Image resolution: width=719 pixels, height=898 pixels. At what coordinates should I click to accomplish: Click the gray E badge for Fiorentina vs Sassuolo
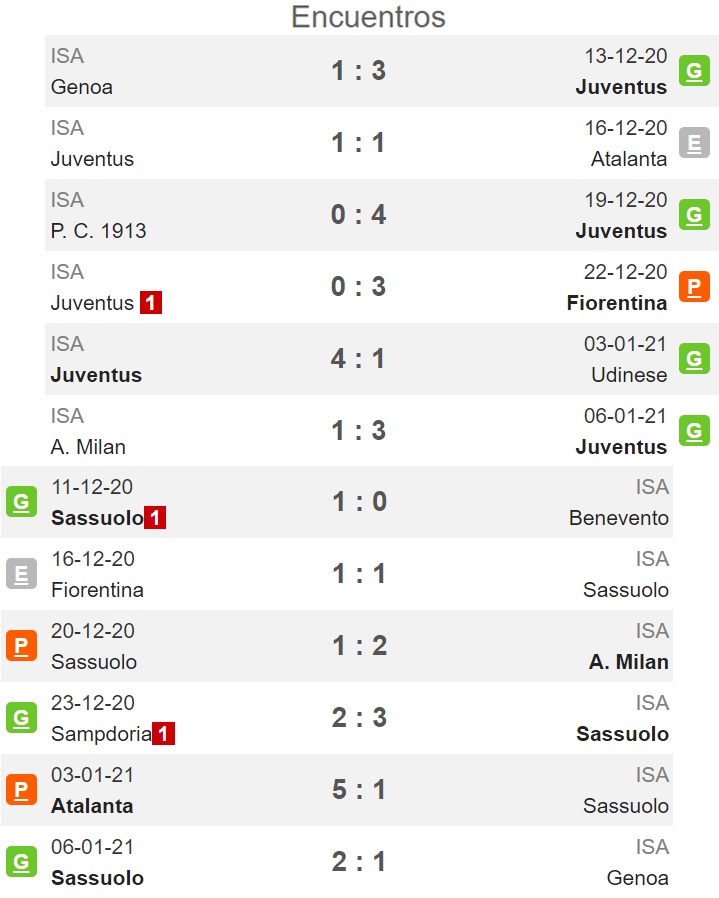21,574
